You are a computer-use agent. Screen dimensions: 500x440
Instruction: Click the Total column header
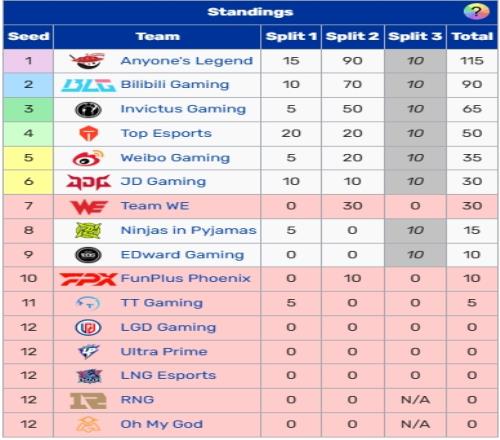click(x=472, y=36)
